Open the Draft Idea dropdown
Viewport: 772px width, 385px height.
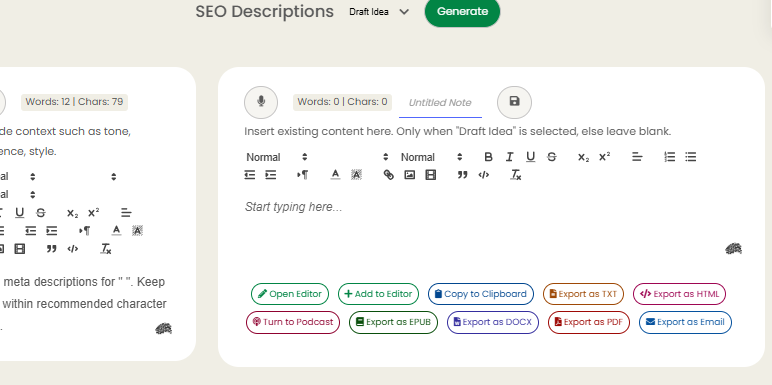point(379,12)
